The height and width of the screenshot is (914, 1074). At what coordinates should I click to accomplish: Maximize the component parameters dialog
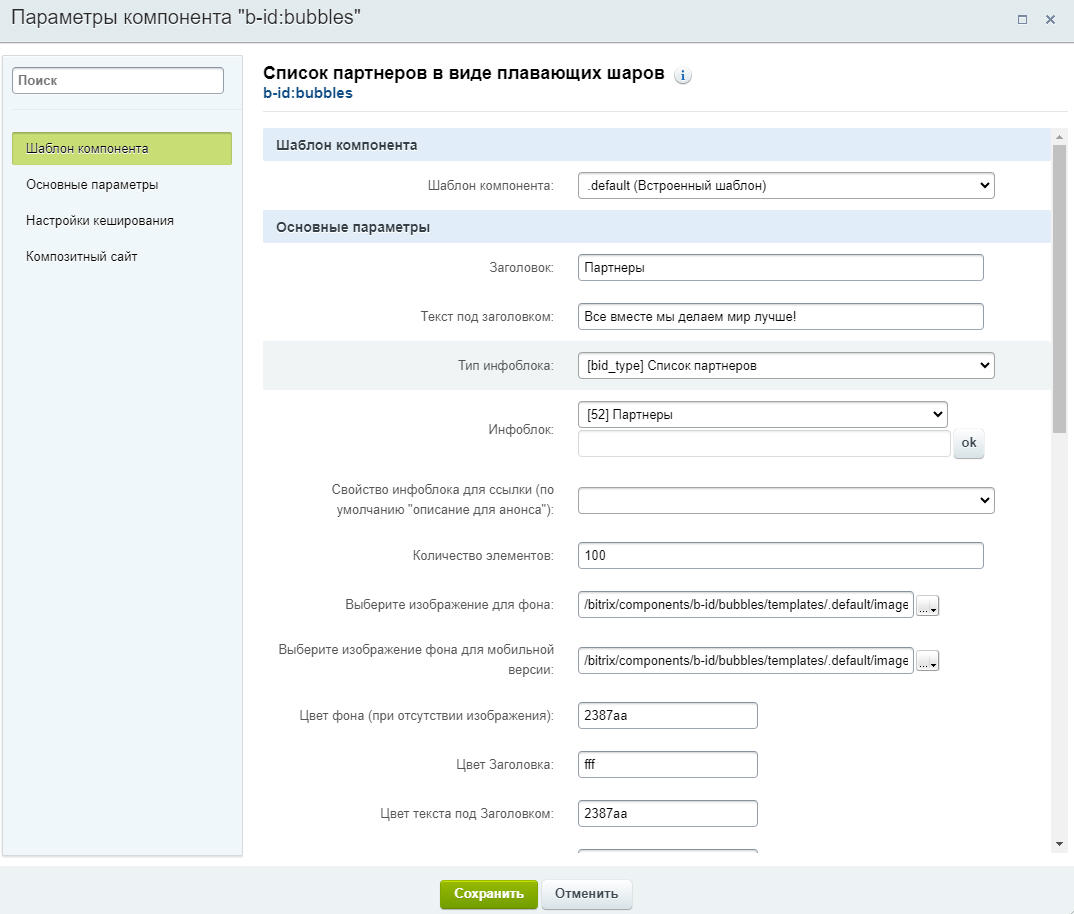[1022, 19]
